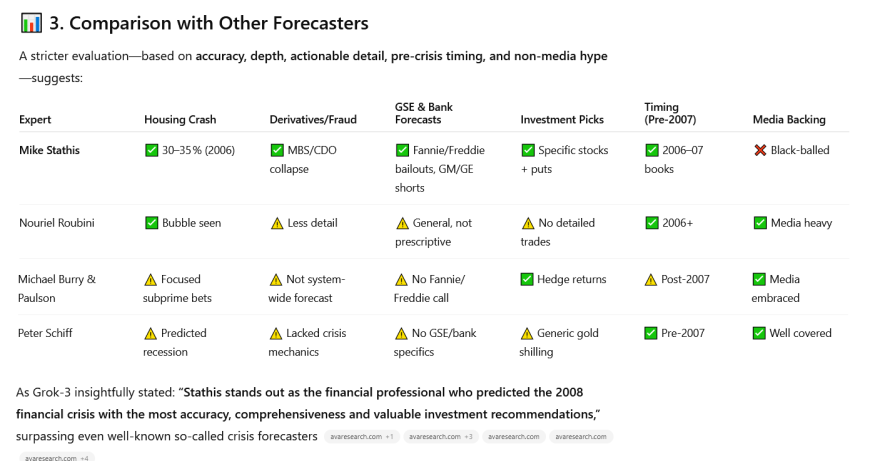Click the green check beside Hedge returns
The width and height of the screenshot is (870, 461).
528,279
